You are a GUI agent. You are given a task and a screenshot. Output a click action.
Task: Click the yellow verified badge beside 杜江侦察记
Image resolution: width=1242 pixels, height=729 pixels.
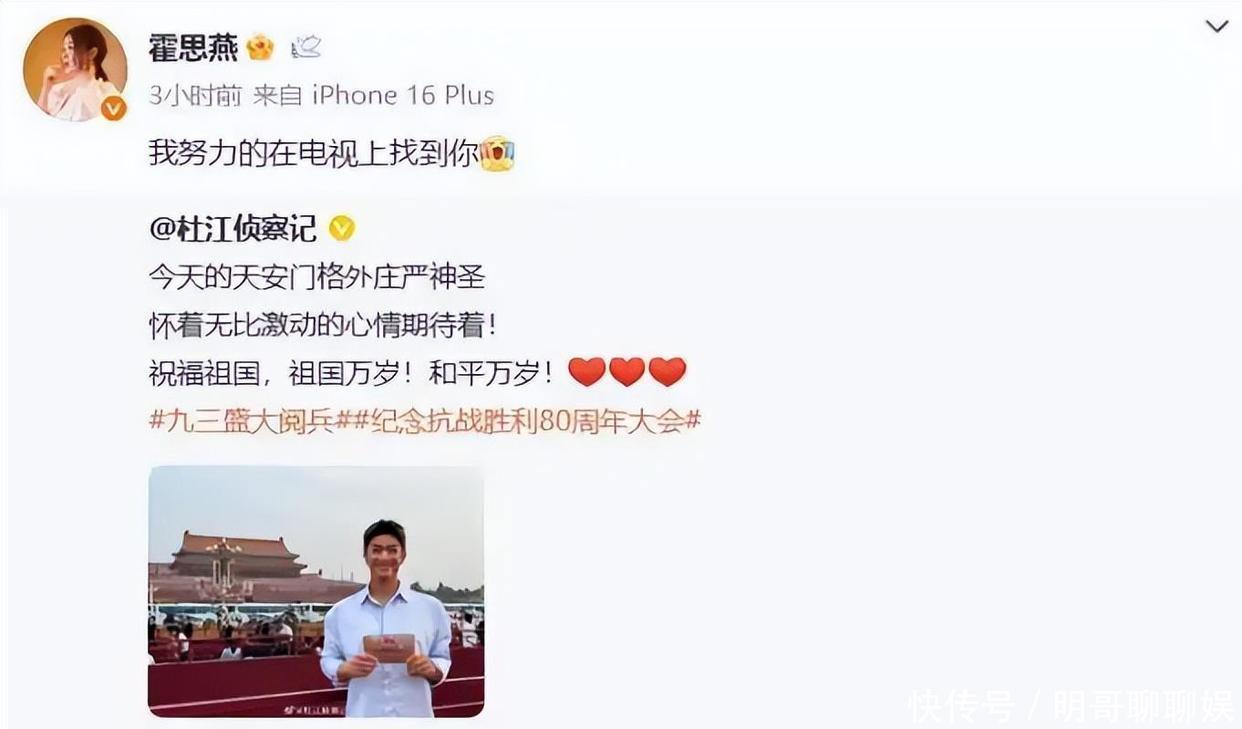pyautogui.click(x=342, y=229)
